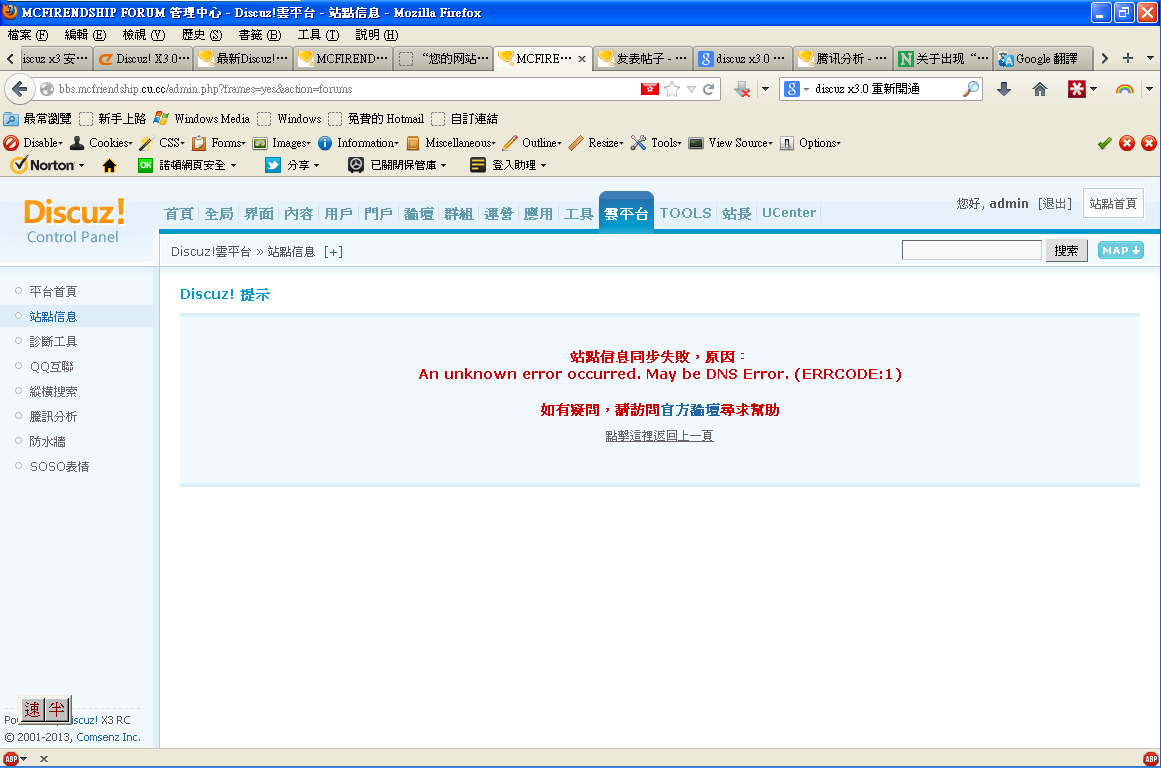
Task: Click the Norton home icon
Action: [x=110, y=165]
